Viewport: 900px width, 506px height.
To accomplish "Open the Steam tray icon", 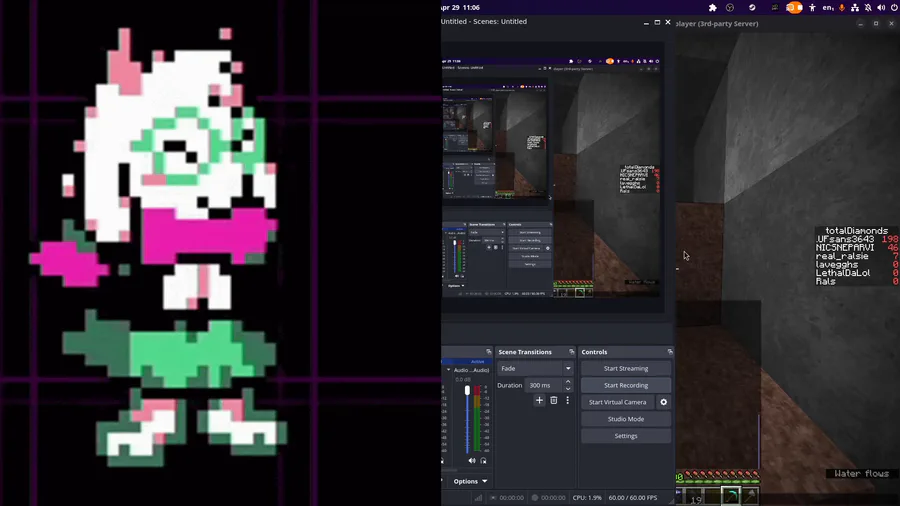I will pos(752,7).
